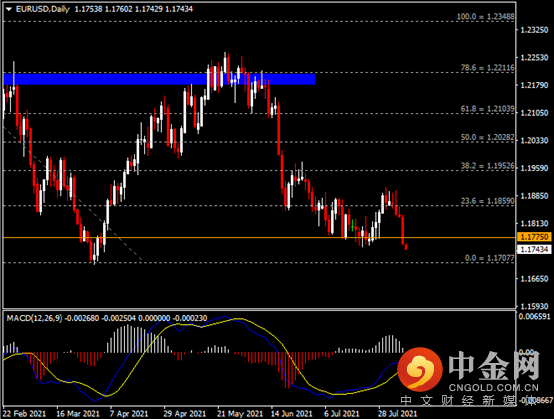This screenshot has height=419, width=554.
Task: Click the 21 May 2021 date marker
Action: point(240,413)
